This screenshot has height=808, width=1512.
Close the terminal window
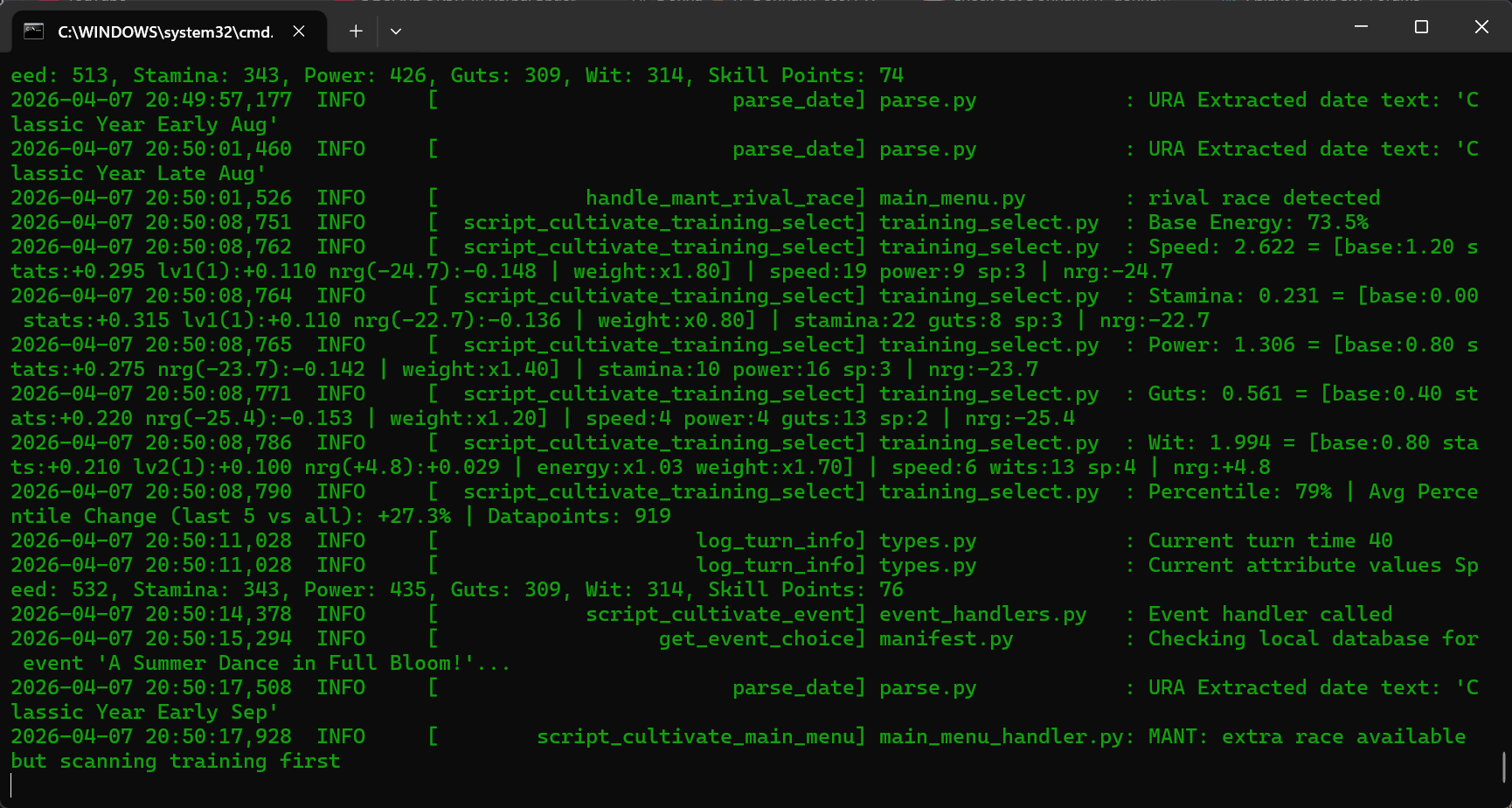click(x=1481, y=27)
